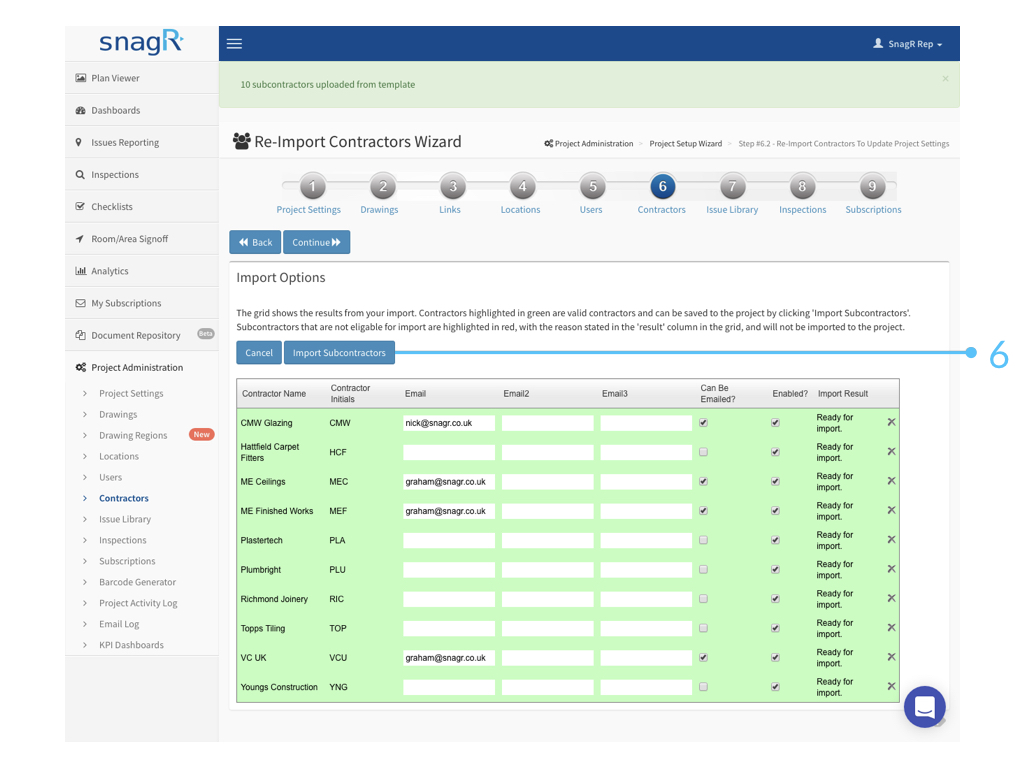Open Project Setup Wizard breadcrumb link

tap(686, 144)
